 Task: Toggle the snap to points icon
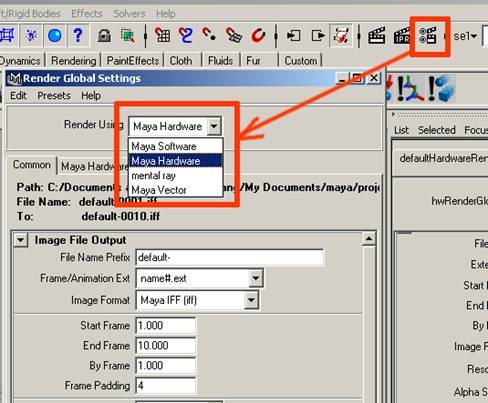tap(209, 34)
